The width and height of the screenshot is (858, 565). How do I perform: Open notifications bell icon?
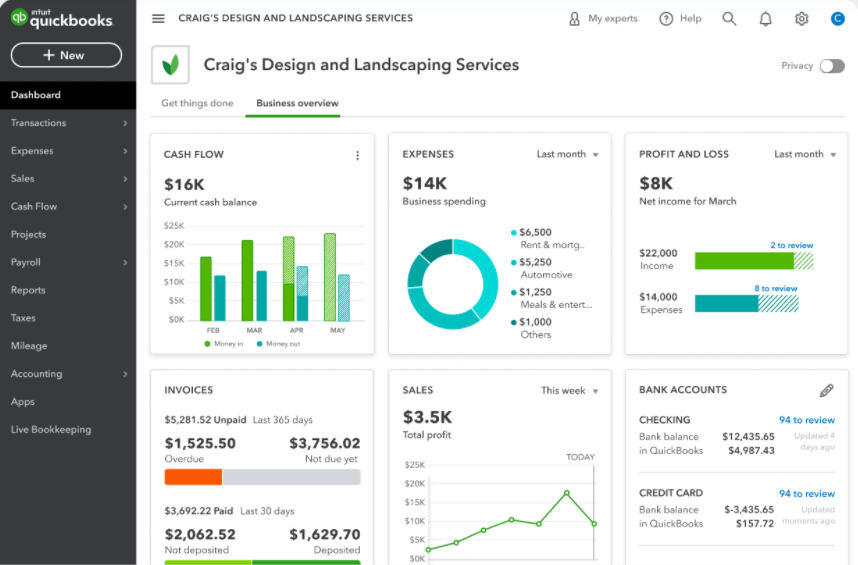tap(766, 19)
